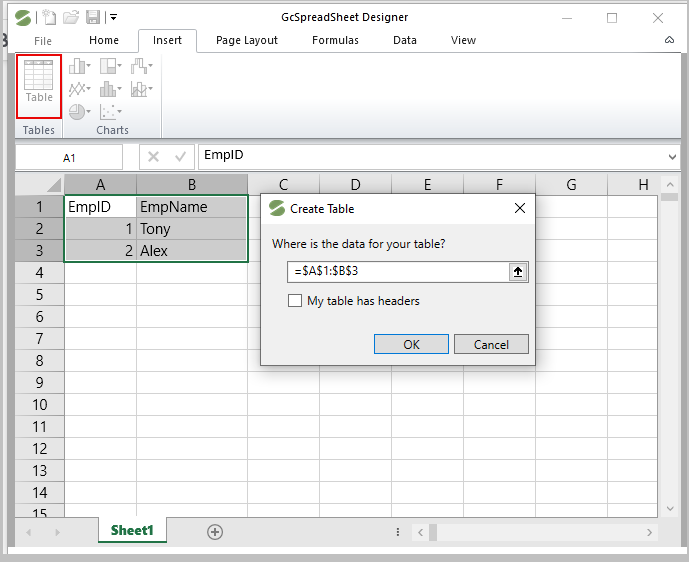Open the Customize Quick Access Toolbar arrow
Viewport: 689px width, 562px height.
pyautogui.click(x=113, y=18)
